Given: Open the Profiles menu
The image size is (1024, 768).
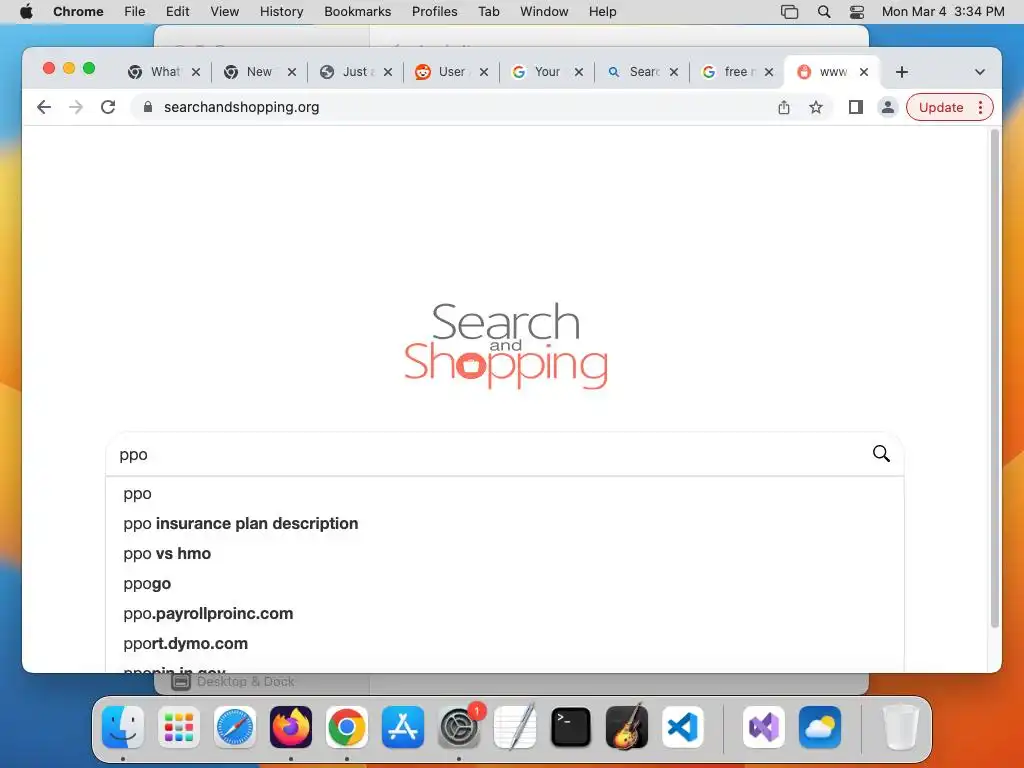Looking at the screenshot, I should click(434, 12).
